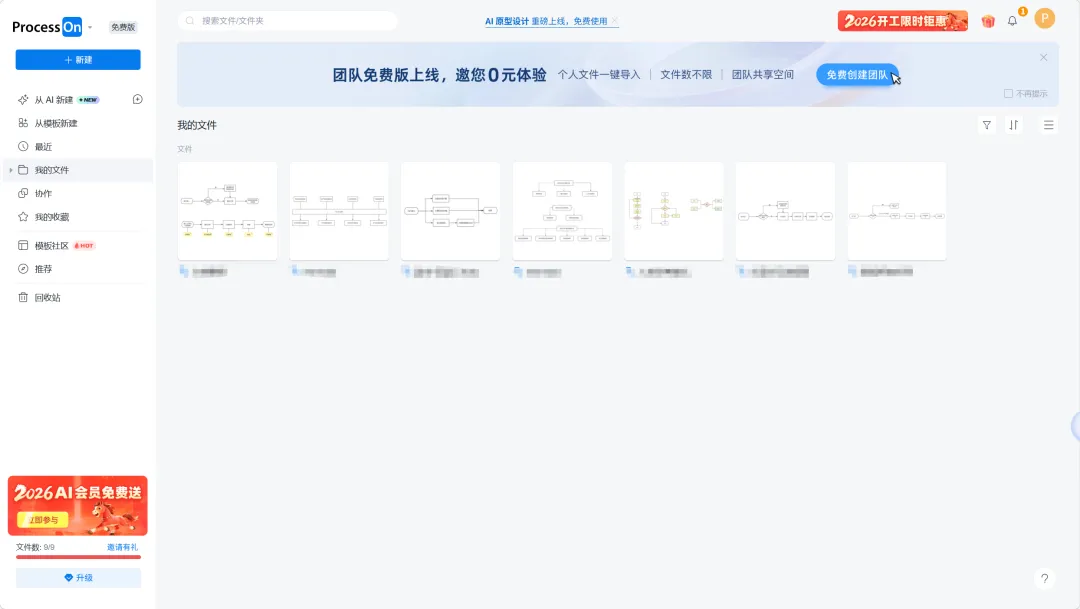Screen dimensions: 1080x609
Task: Switch to list view icon
Action: tap(1048, 125)
